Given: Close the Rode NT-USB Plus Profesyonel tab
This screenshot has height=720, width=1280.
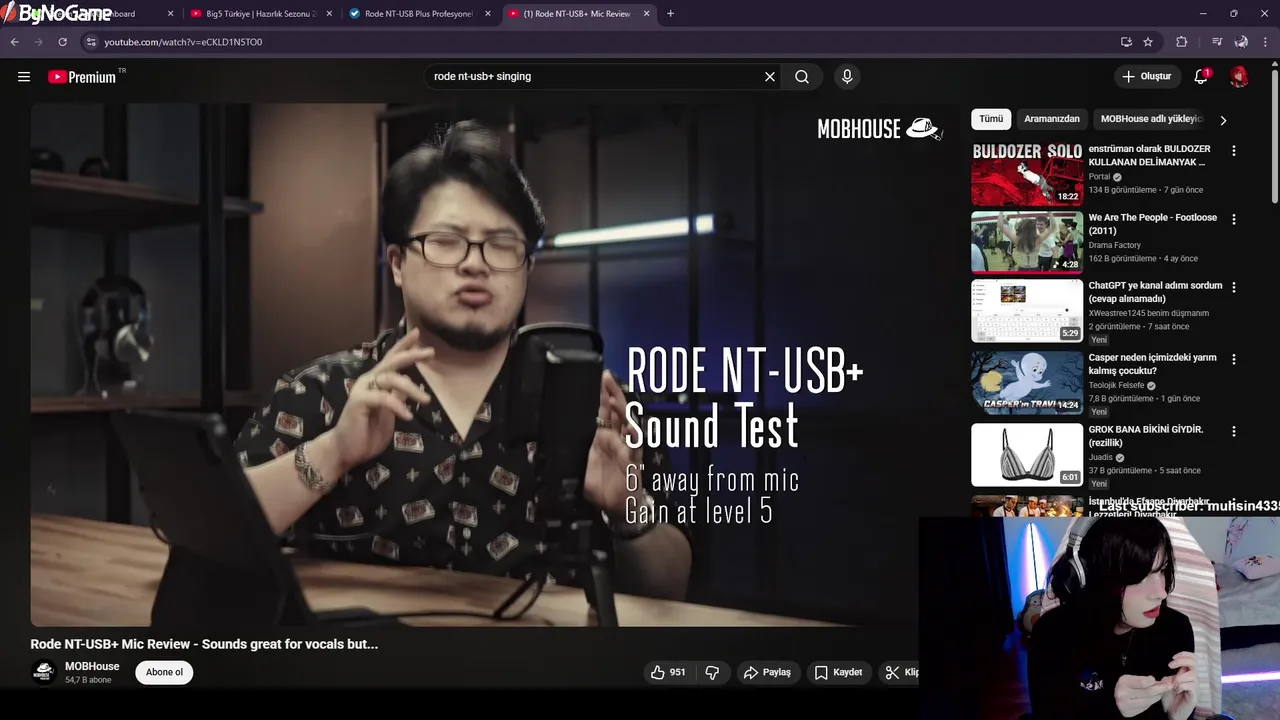Looking at the screenshot, I should (x=488, y=14).
